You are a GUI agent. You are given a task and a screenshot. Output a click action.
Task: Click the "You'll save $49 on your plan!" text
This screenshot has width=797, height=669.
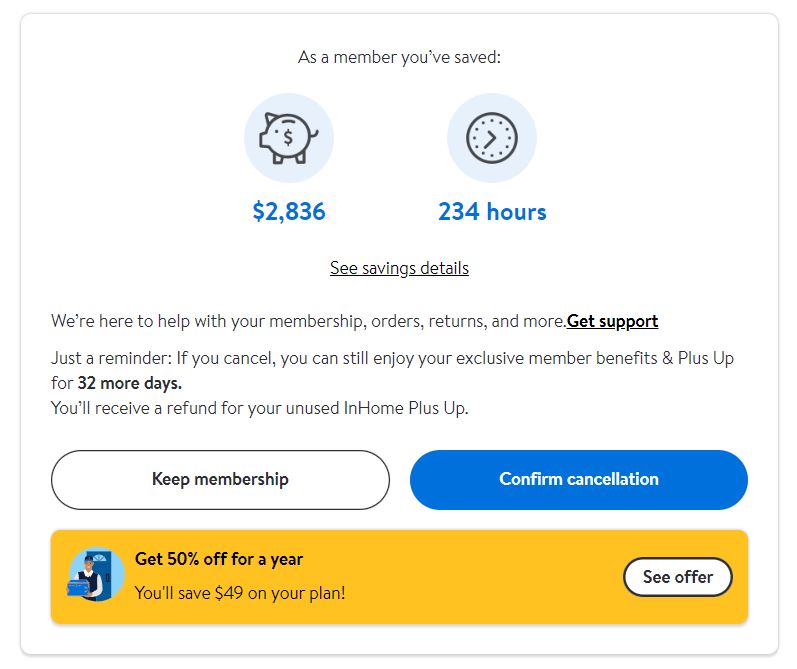coord(240,592)
